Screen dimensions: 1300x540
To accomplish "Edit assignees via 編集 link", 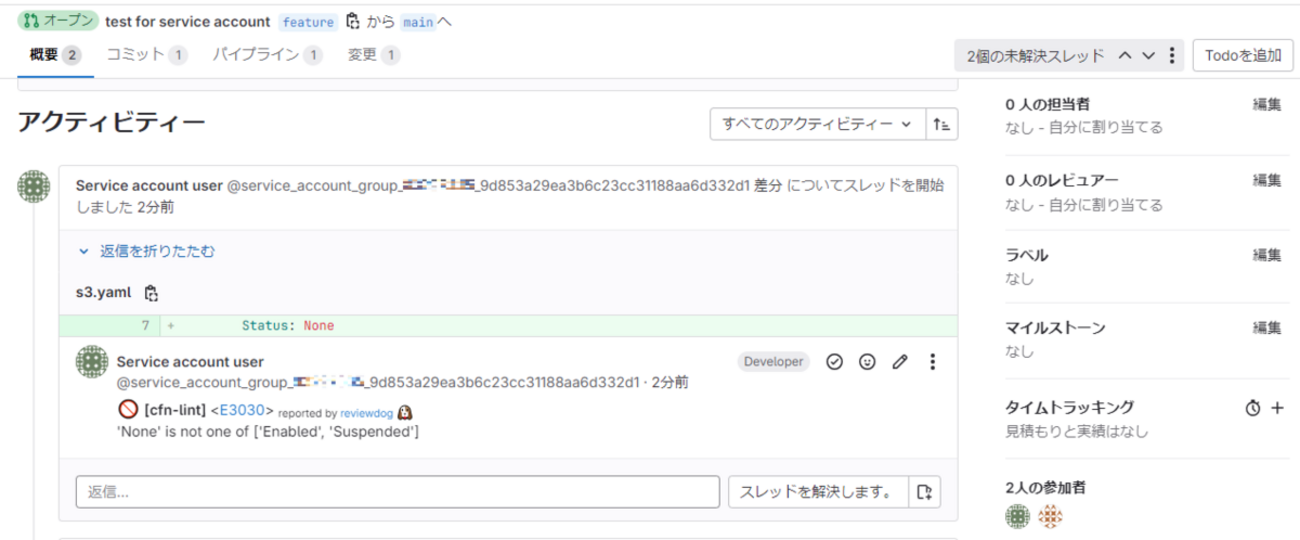I will 1267,104.
